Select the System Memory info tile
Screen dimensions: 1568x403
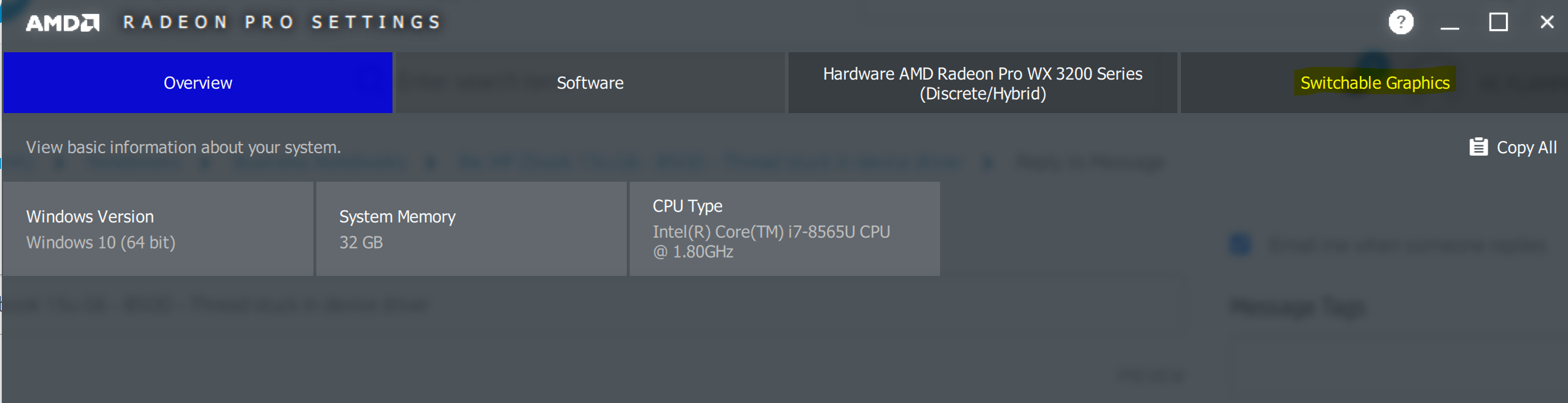471,229
